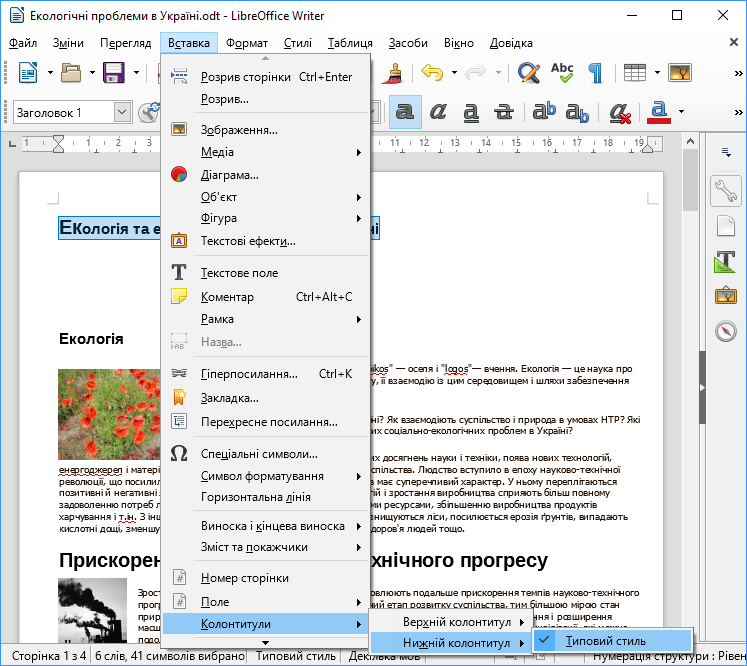Click Гіперпосилання in the Insert menu
747x666 pixels.
[248, 374]
